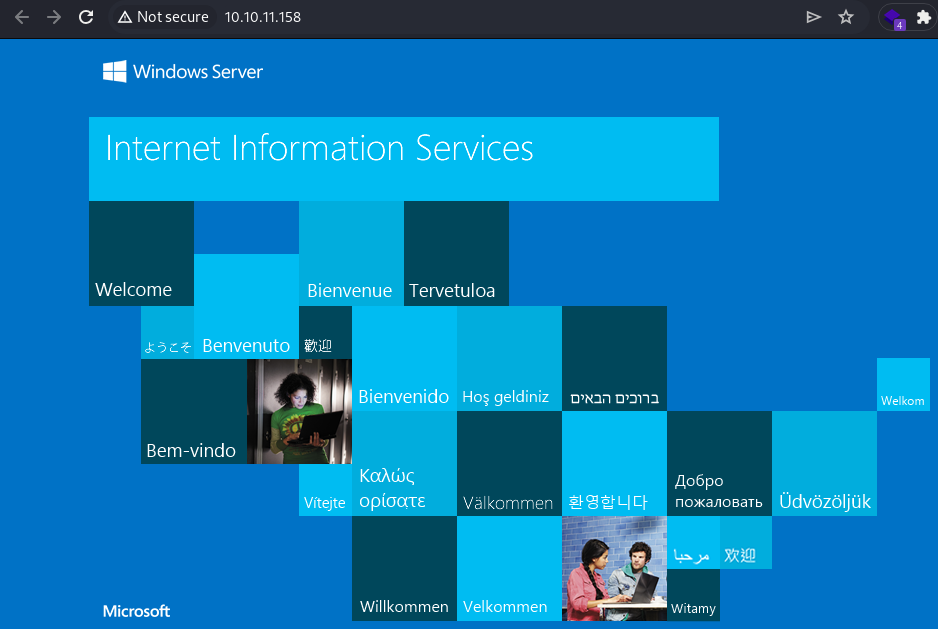The height and width of the screenshot is (629, 938).
Task: Click the 欢迎 simplified Chinese tile
Action: pos(746,542)
